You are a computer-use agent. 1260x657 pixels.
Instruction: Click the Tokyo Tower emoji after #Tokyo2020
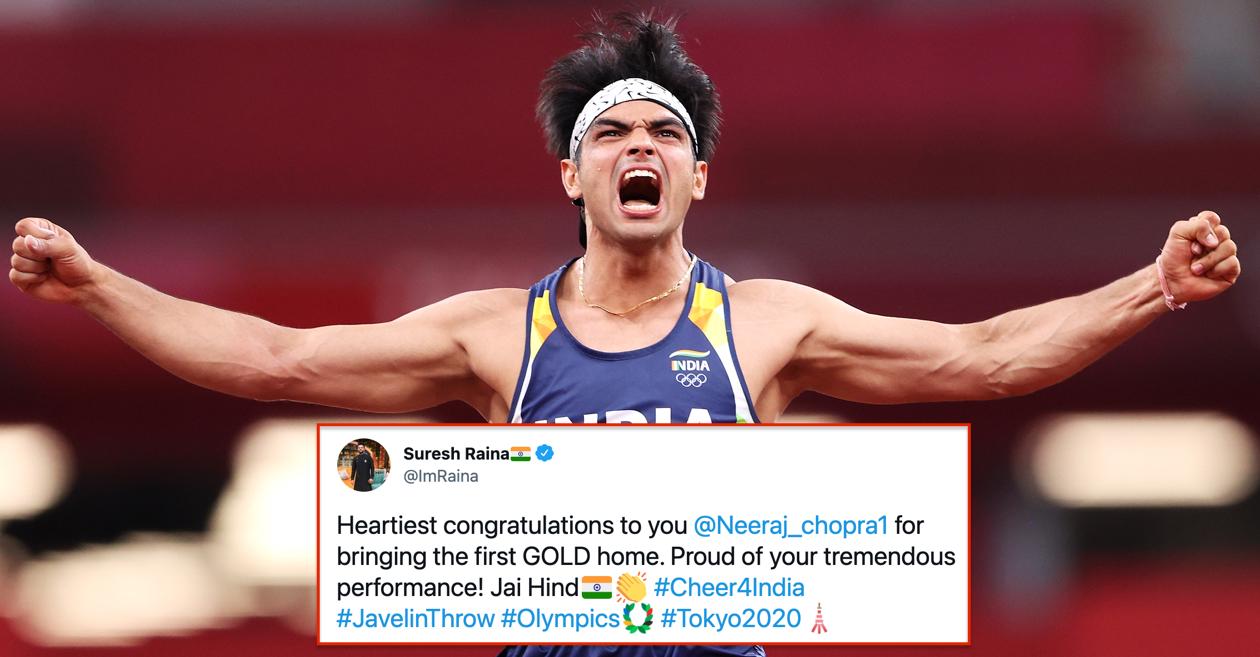tap(819, 618)
